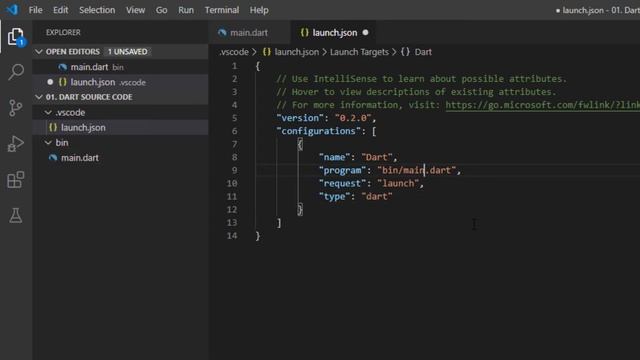640x360 pixels.
Task: Click the Launch Targets breadcrumb segment
Action: tap(359, 52)
